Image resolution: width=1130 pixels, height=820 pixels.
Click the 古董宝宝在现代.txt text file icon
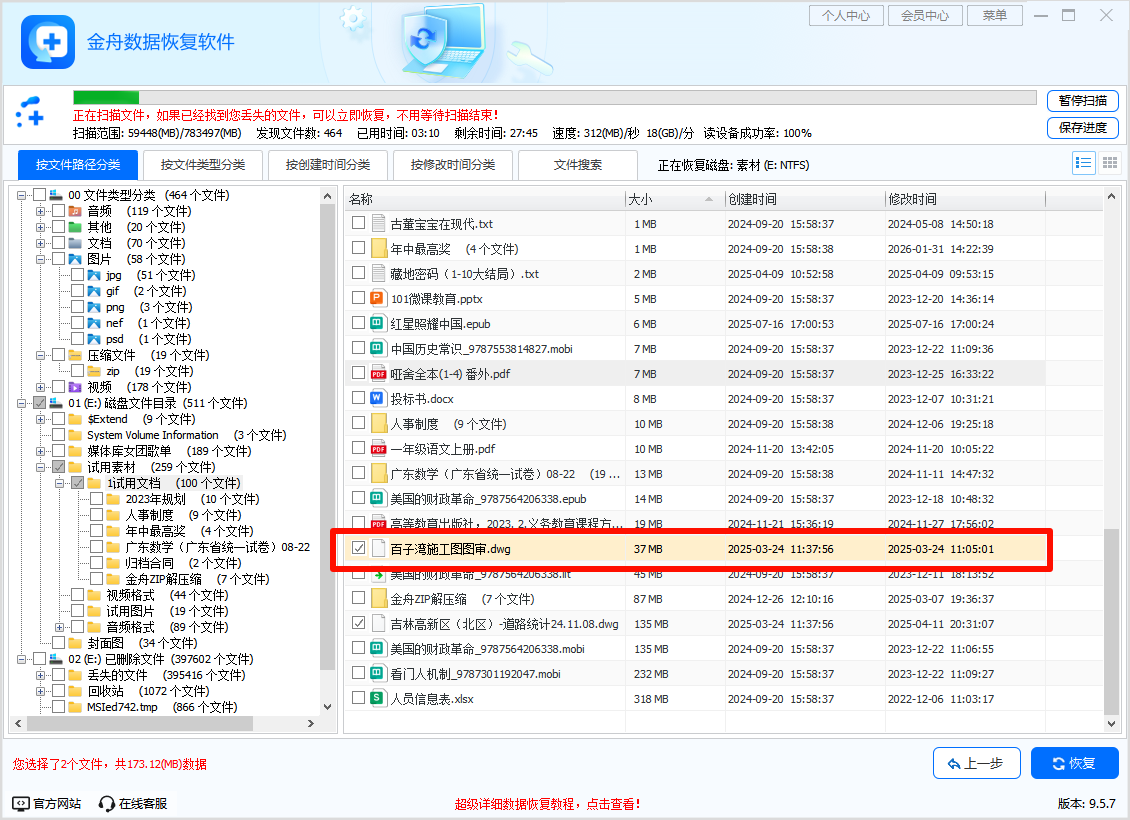378,223
